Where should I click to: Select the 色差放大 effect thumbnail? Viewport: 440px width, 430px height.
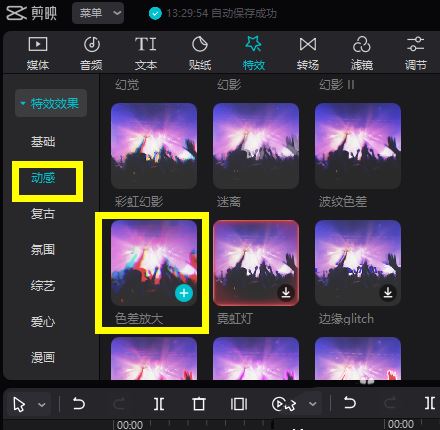(154, 263)
